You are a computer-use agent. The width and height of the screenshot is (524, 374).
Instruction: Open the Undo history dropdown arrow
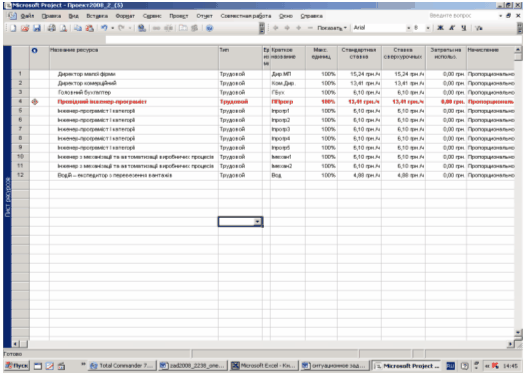coord(113,28)
